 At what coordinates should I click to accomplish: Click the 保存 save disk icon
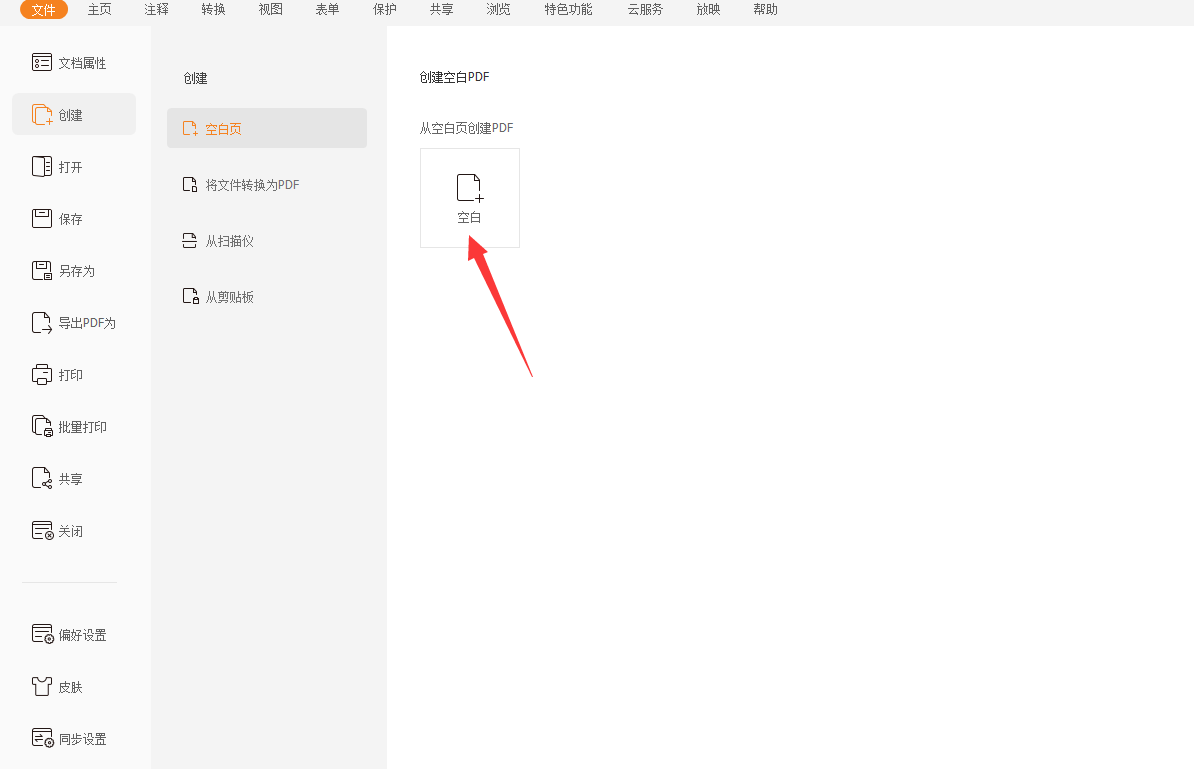click(42, 219)
